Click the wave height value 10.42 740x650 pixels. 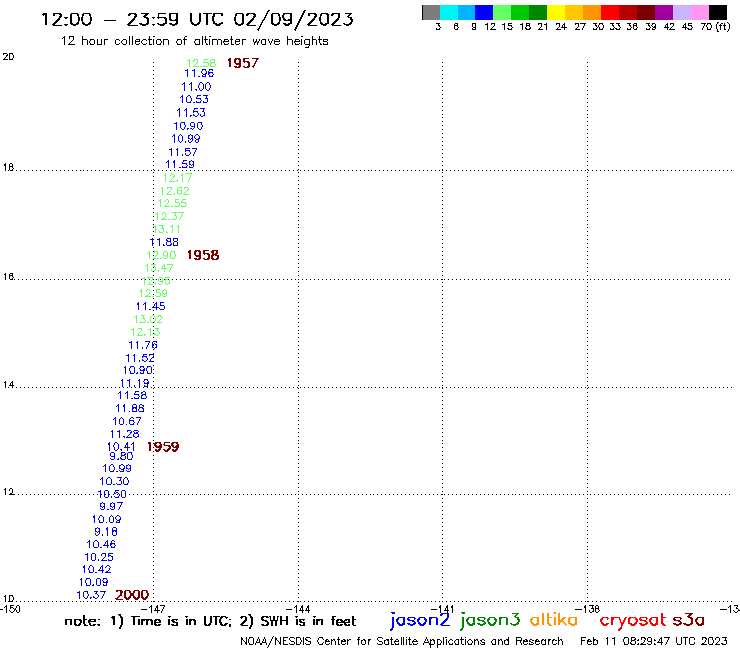[97, 570]
